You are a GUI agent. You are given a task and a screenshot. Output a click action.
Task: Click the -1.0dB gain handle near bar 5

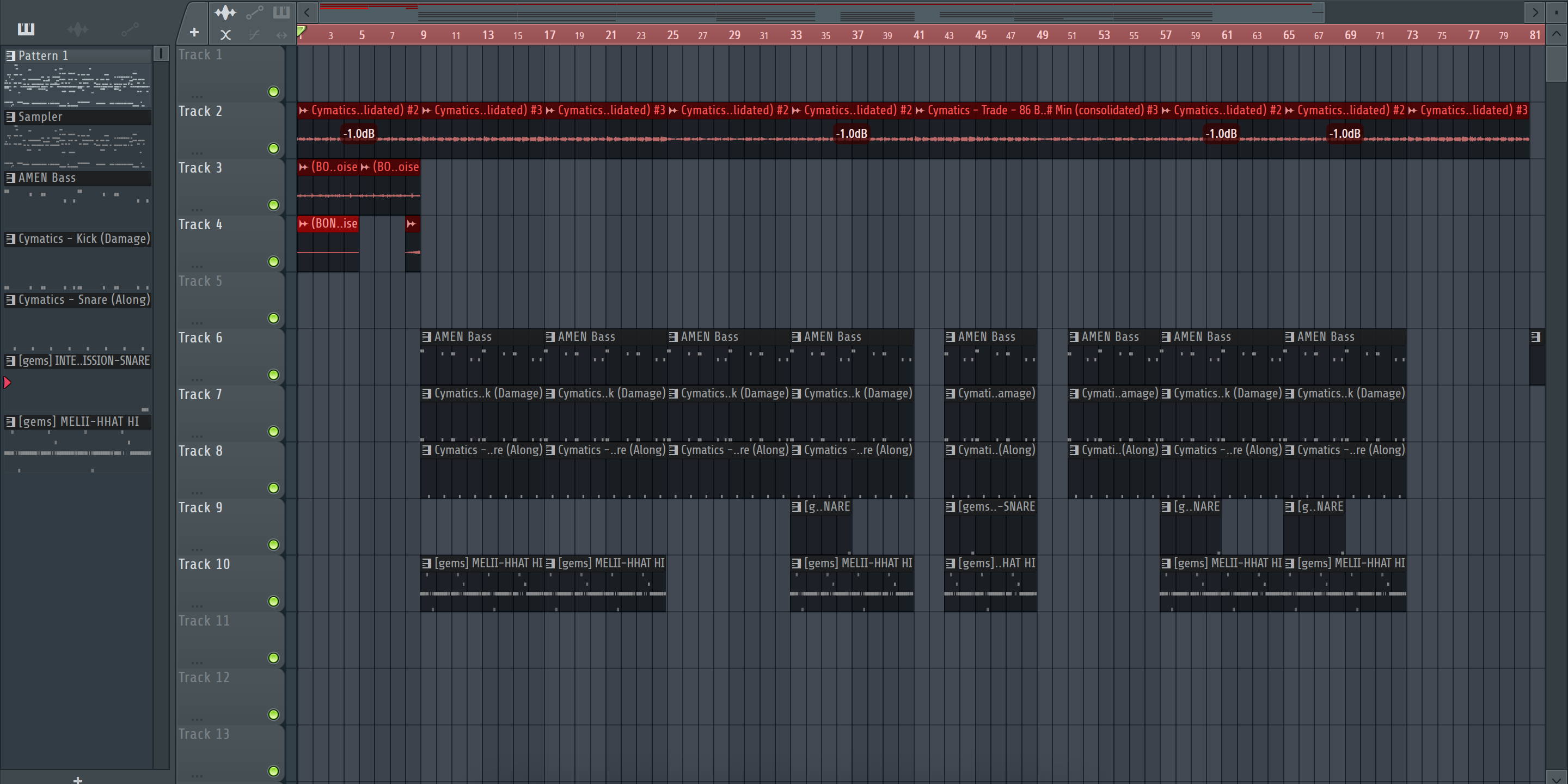tap(359, 133)
